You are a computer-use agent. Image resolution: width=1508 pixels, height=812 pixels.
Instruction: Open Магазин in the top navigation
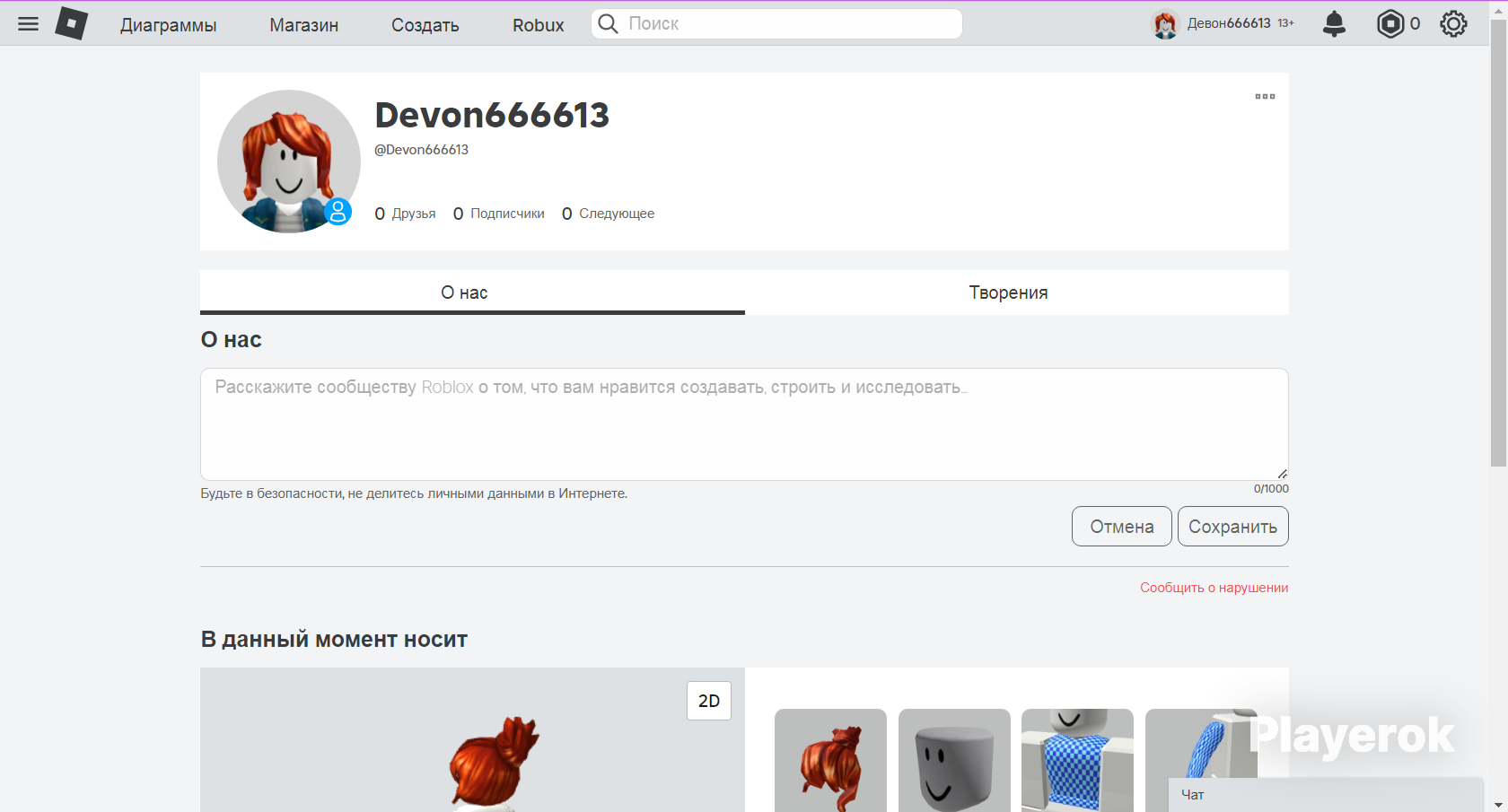click(304, 25)
